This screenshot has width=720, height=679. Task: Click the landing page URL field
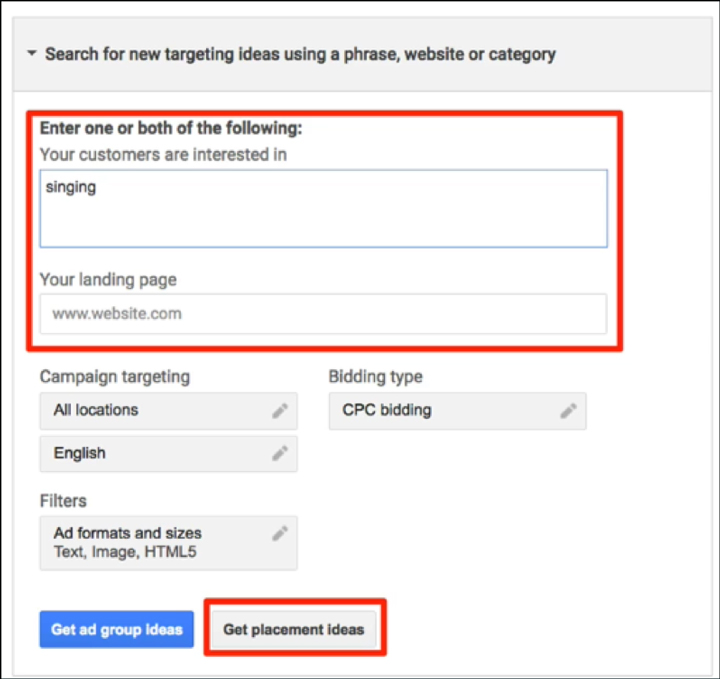click(x=323, y=313)
